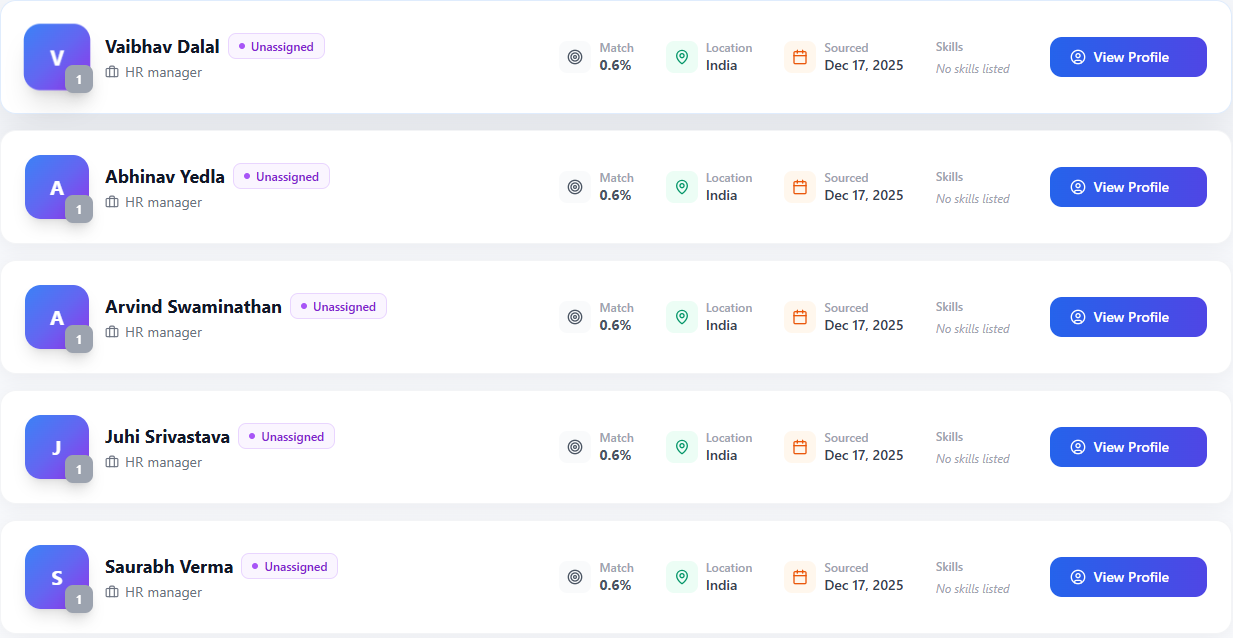Screen dimensions: 1233x638
Task: Click the India location text for Vaibhav Dalal
Action: coord(721,66)
